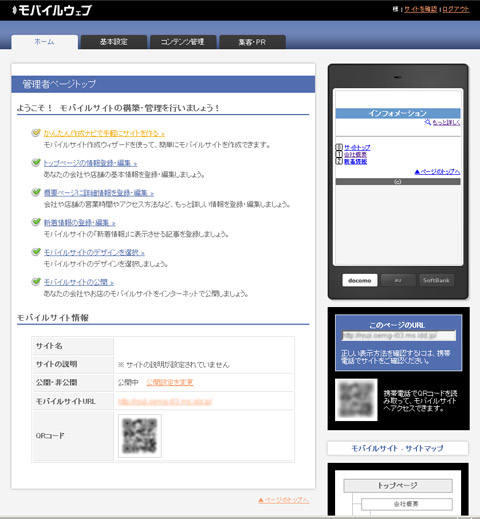Screen dimensions: 480x519
Task: Select トップページ node in the sitemap
Action: 398,486
